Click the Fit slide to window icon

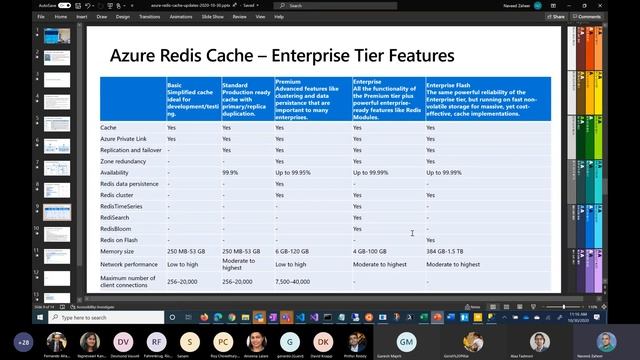point(604,307)
